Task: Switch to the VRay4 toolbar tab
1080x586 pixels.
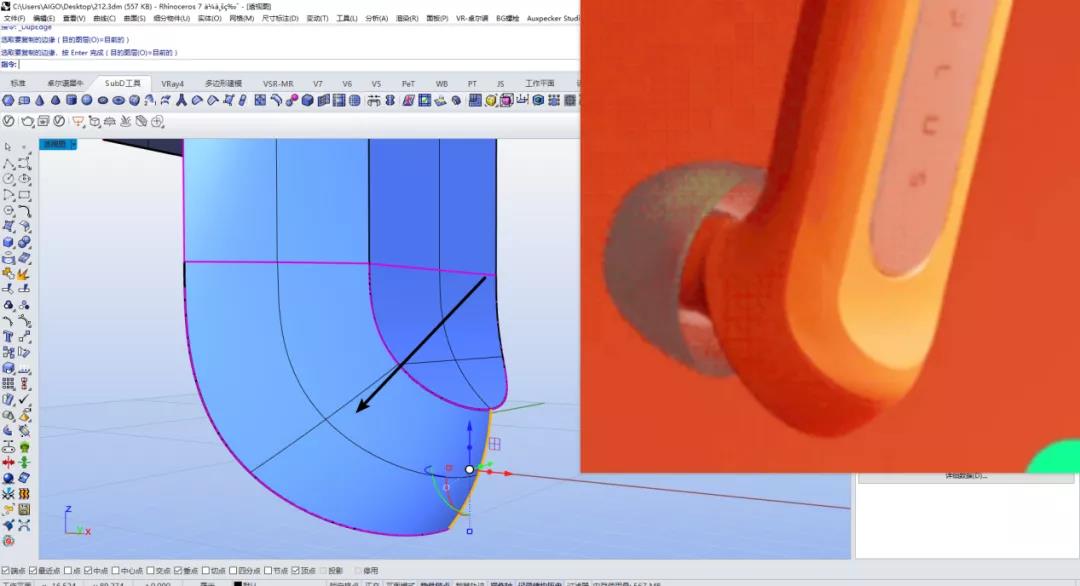Action: pyautogui.click(x=172, y=83)
